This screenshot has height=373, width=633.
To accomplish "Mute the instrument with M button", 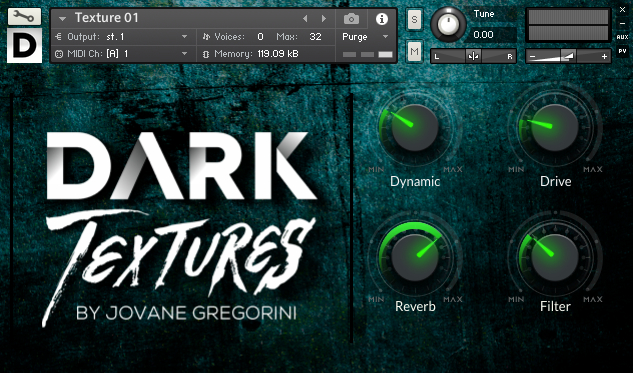I will (415, 51).
